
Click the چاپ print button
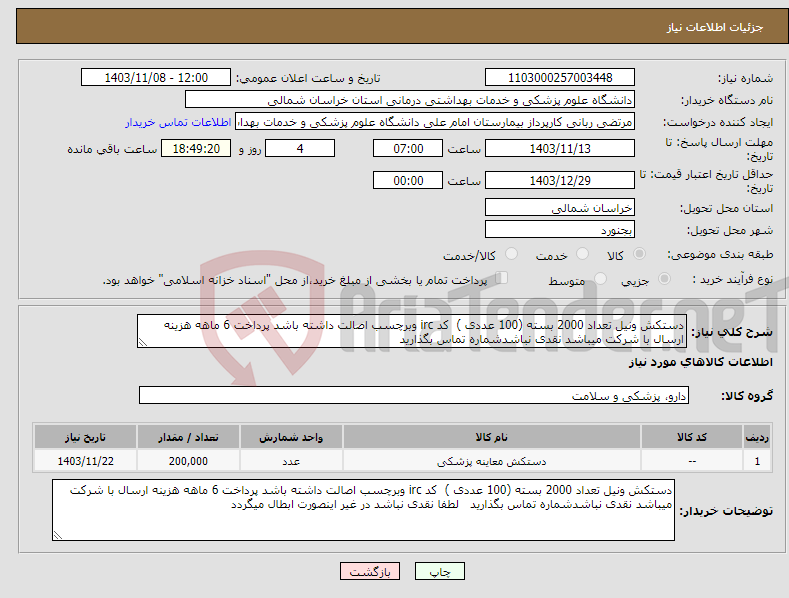[x=439, y=571]
